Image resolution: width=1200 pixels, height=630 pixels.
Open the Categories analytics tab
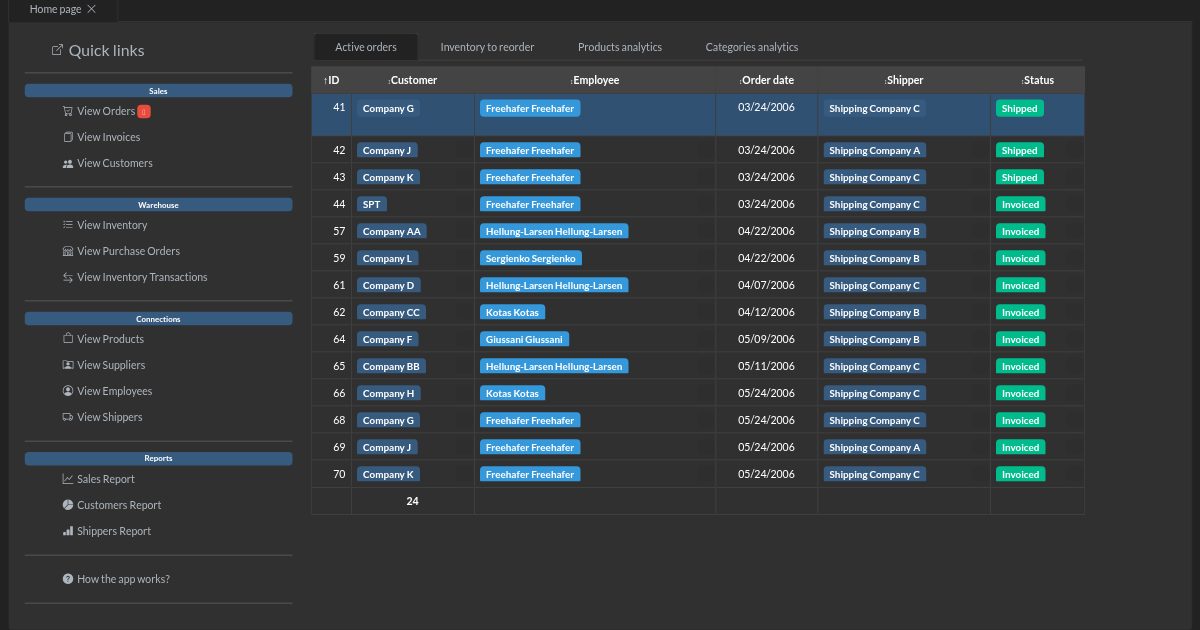click(752, 47)
